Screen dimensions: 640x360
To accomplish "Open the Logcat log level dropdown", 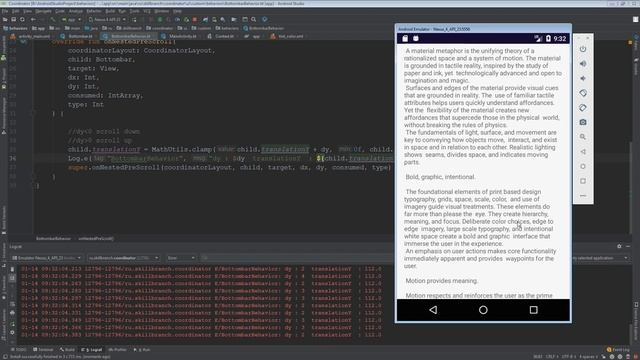I will (x=181, y=258).
